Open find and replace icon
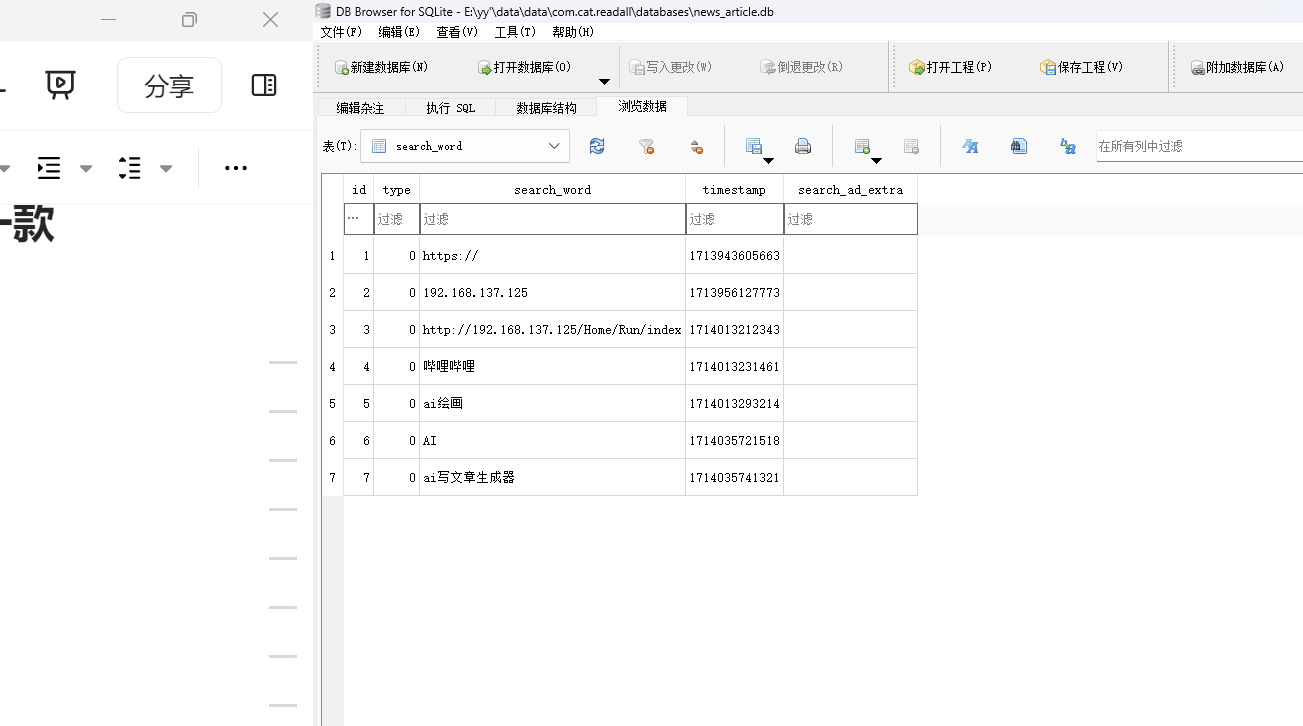Screen dimensions: 1303x726 (1068, 146)
